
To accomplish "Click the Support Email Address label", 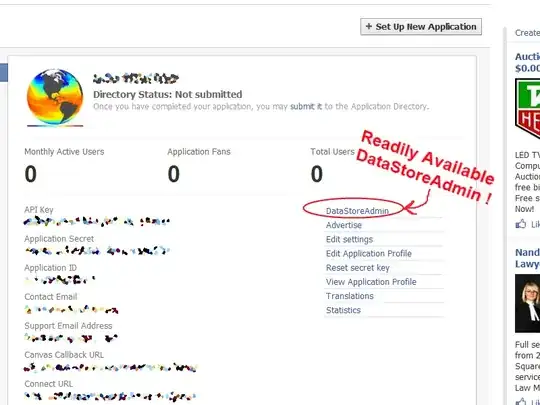I will pyautogui.click(x=68, y=326).
